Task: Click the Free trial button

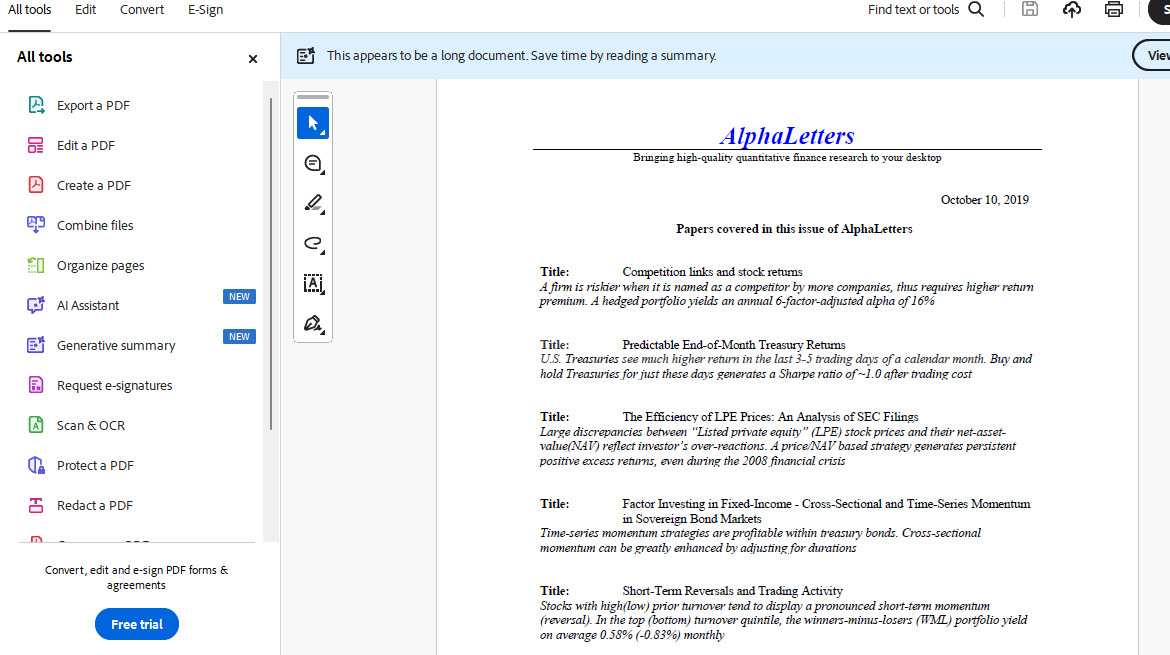Action: (137, 624)
